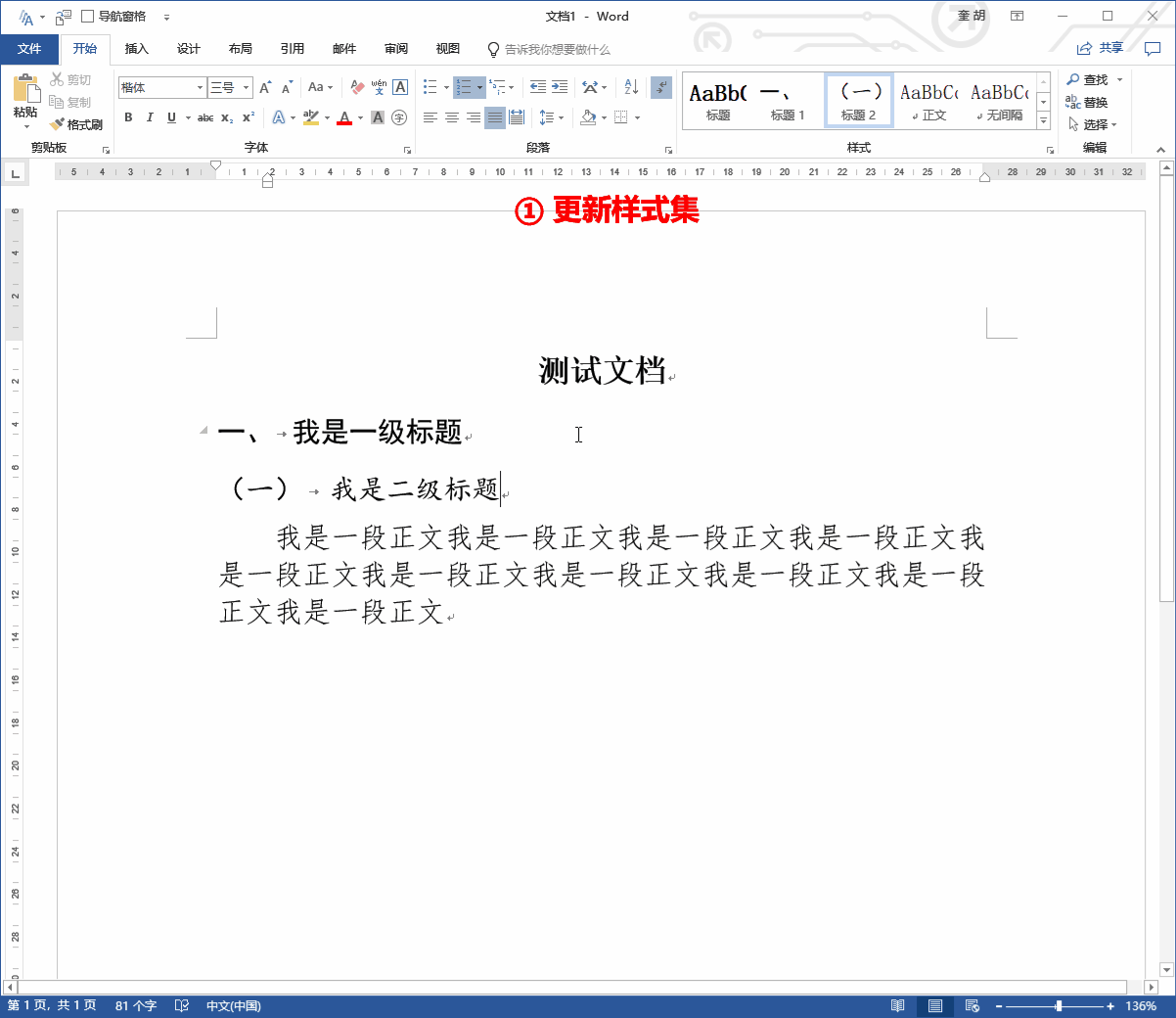Image resolution: width=1176 pixels, height=1018 pixels.
Task: Toggle justify alignment
Action: tap(495, 117)
